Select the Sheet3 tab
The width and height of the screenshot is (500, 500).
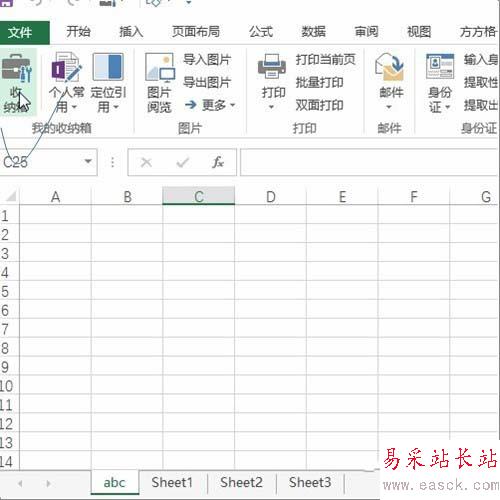pos(310,482)
